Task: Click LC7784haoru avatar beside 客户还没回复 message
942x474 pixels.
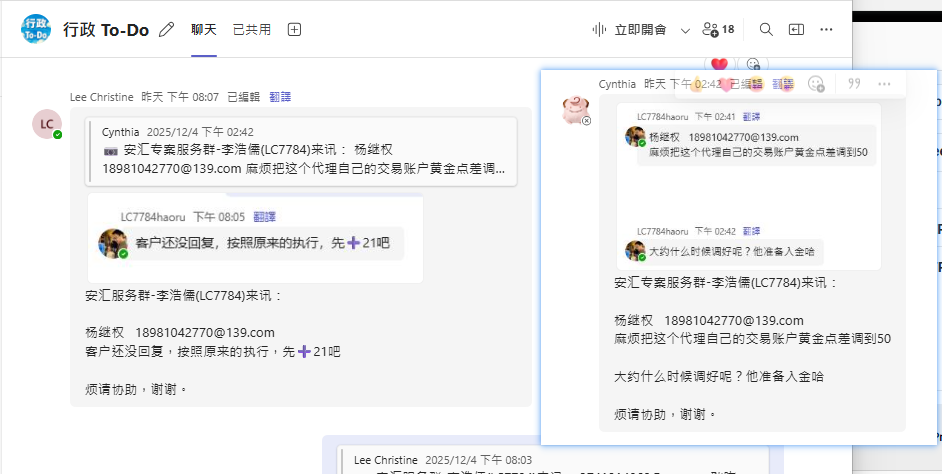Action: tap(114, 243)
